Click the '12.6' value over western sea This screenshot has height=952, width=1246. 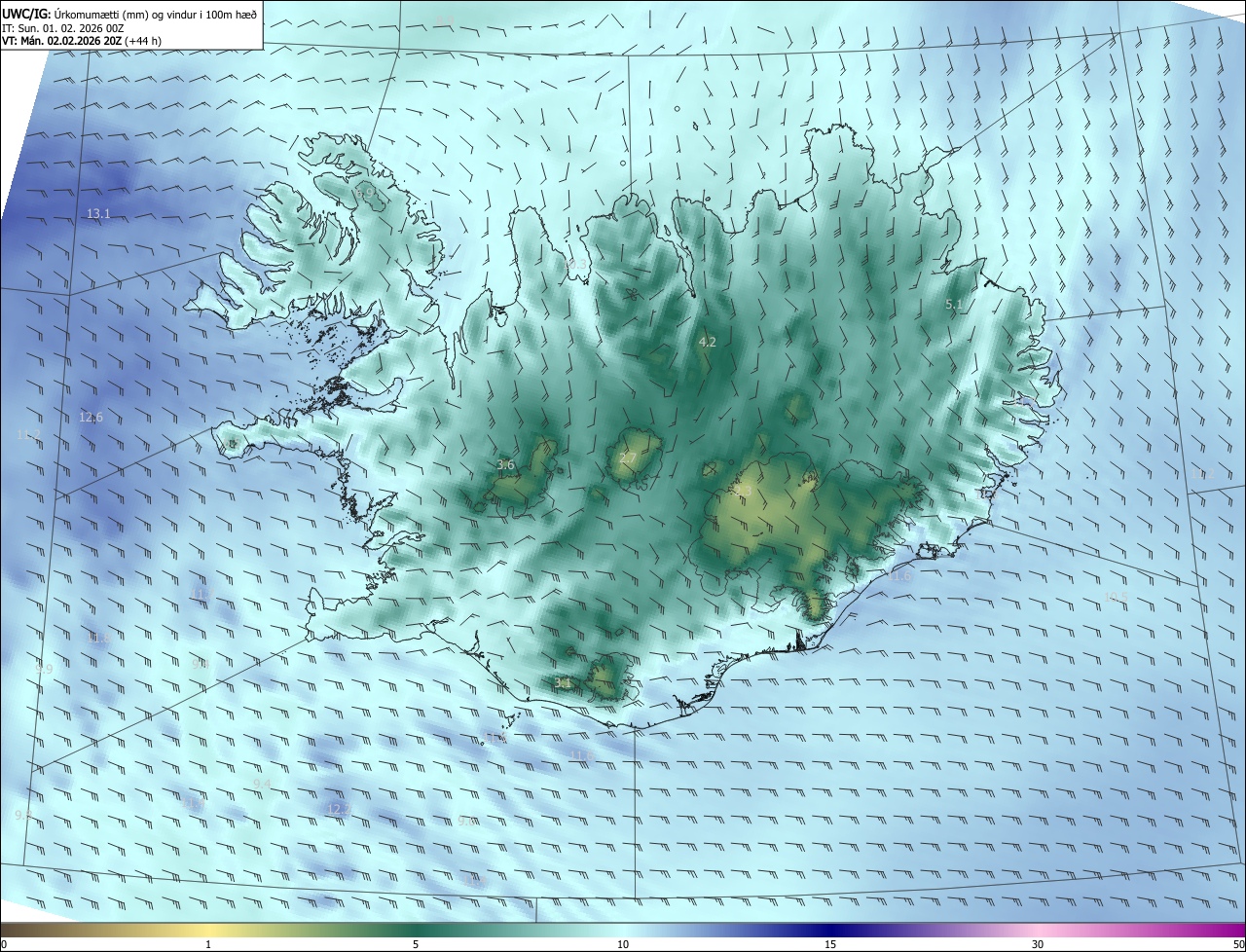pyautogui.click(x=91, y=417)
